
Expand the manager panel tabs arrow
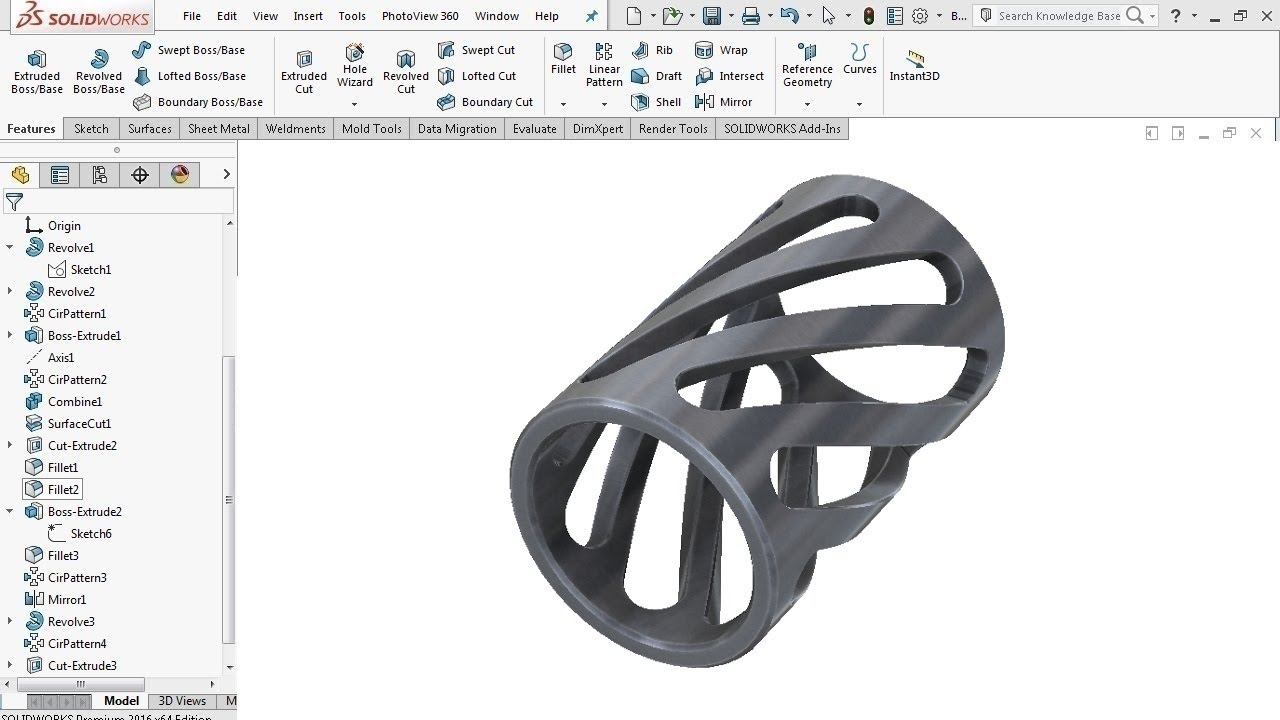coord(226,175)
